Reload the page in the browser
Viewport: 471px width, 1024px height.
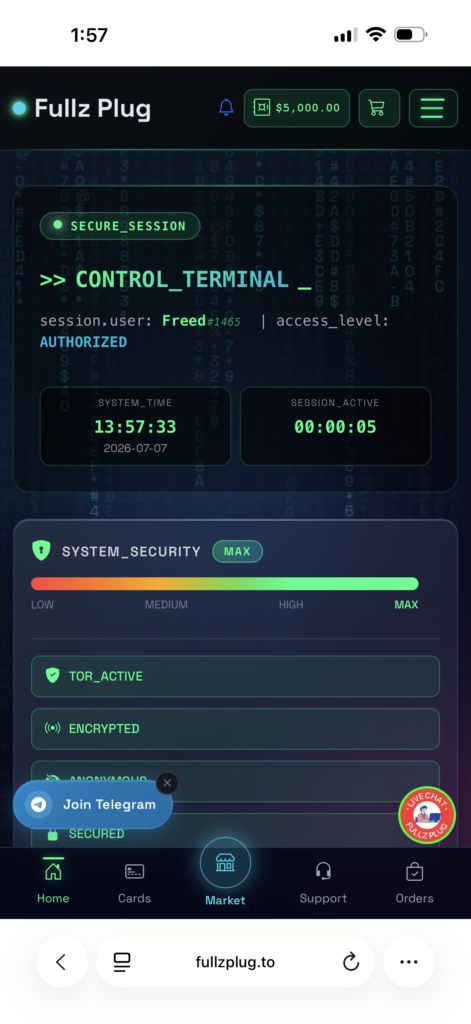(351, 961)
